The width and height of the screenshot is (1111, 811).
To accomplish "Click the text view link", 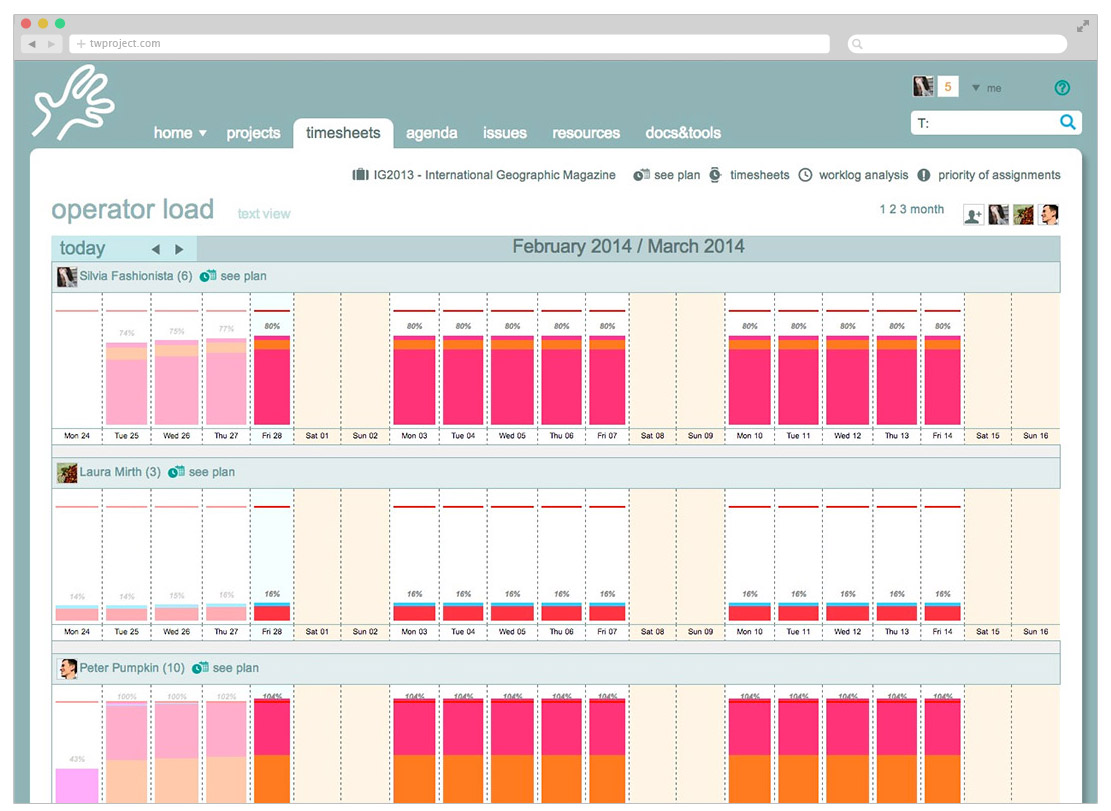I will pyautogui.click(x=264, y=214).
